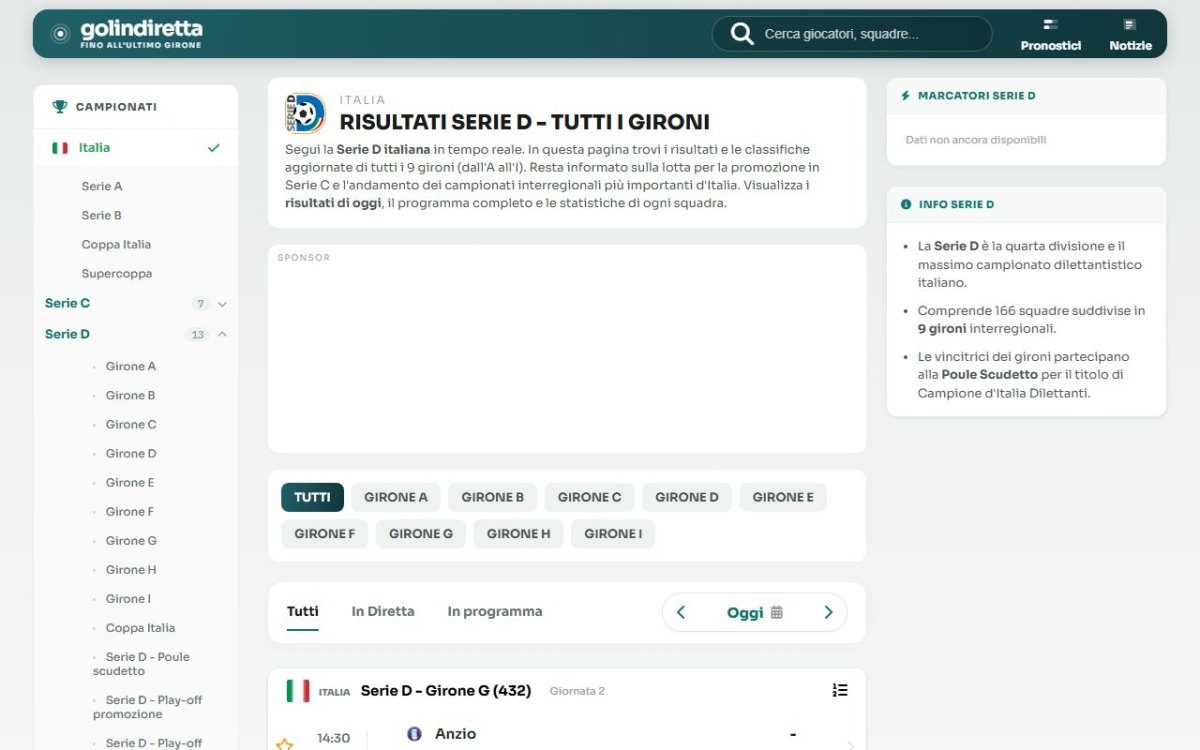Open Serie C in the sidebar

click(x=67, y=304)
